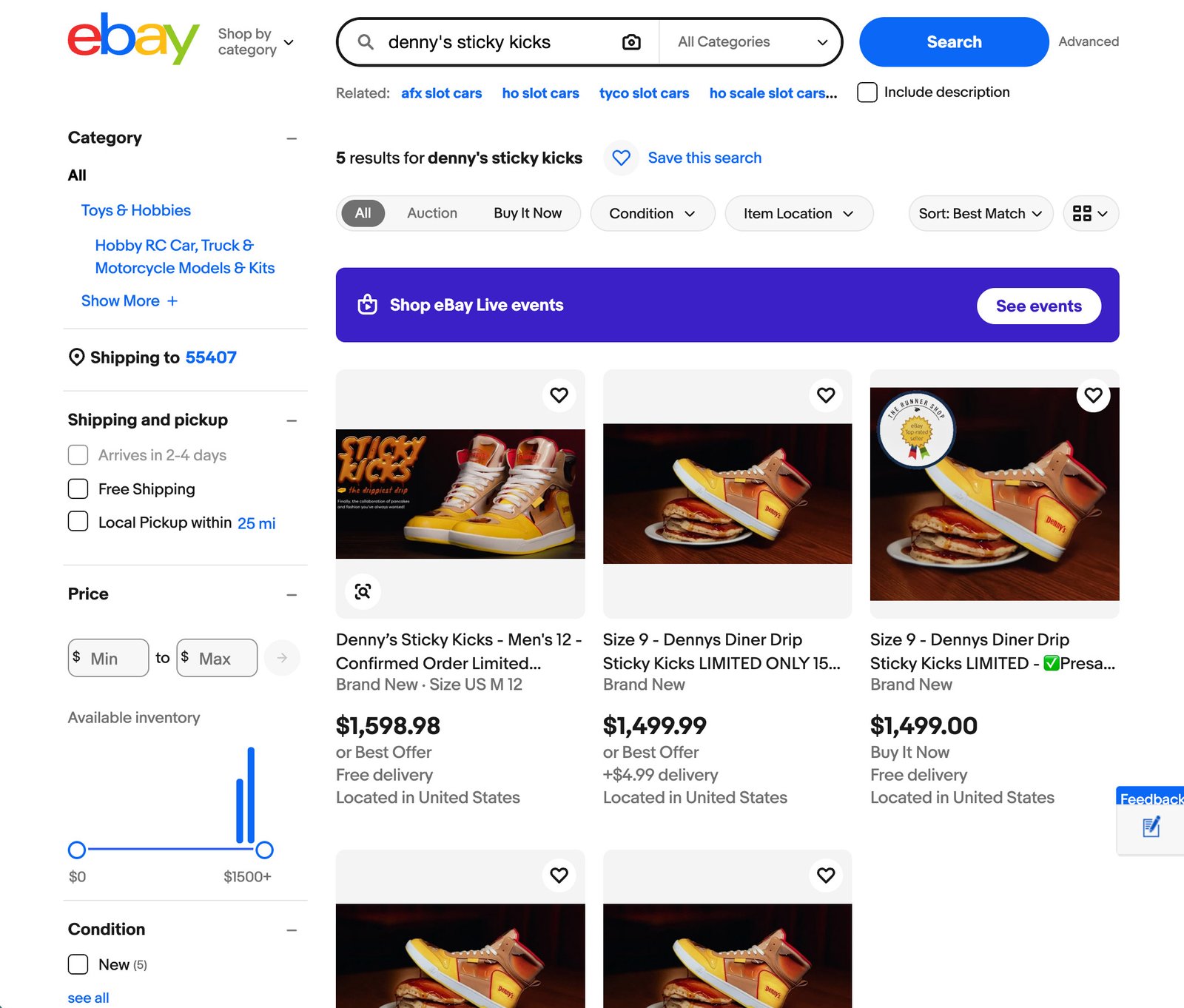Switch to the Auction tab
Screen dimensions: 1184x1008
pos(431,213)
